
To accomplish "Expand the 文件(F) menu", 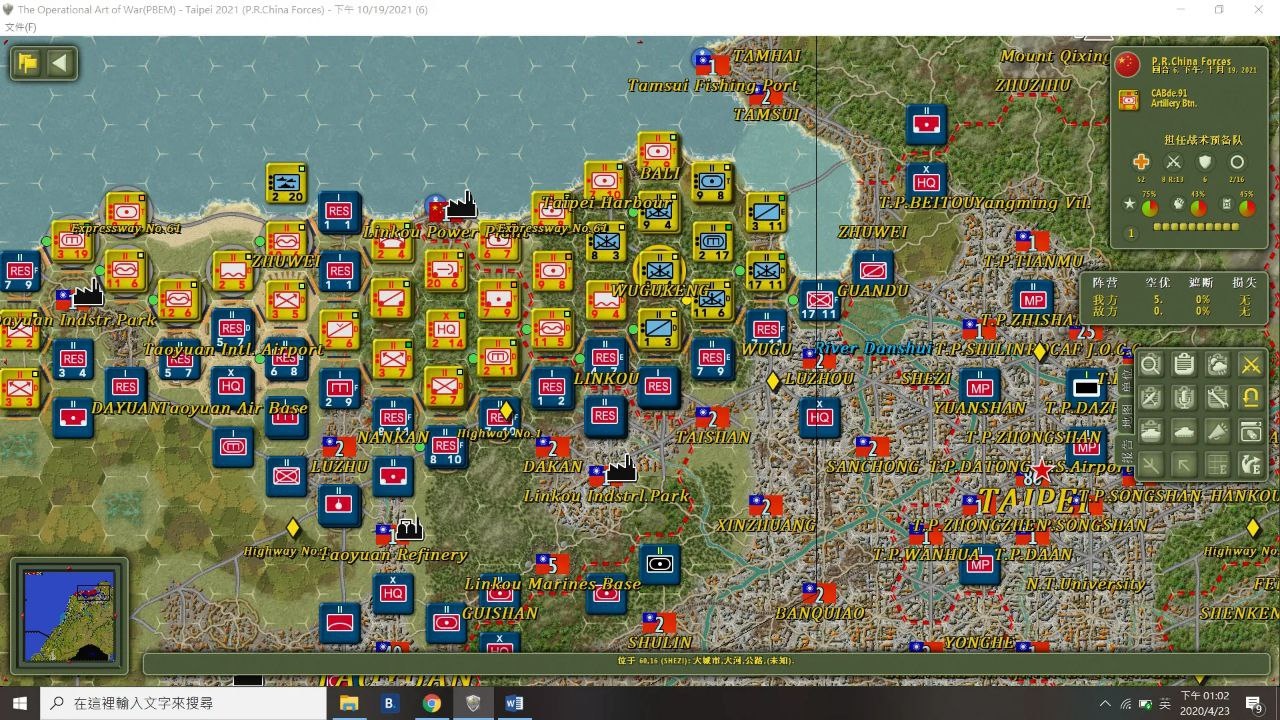I will coord(20,27).
